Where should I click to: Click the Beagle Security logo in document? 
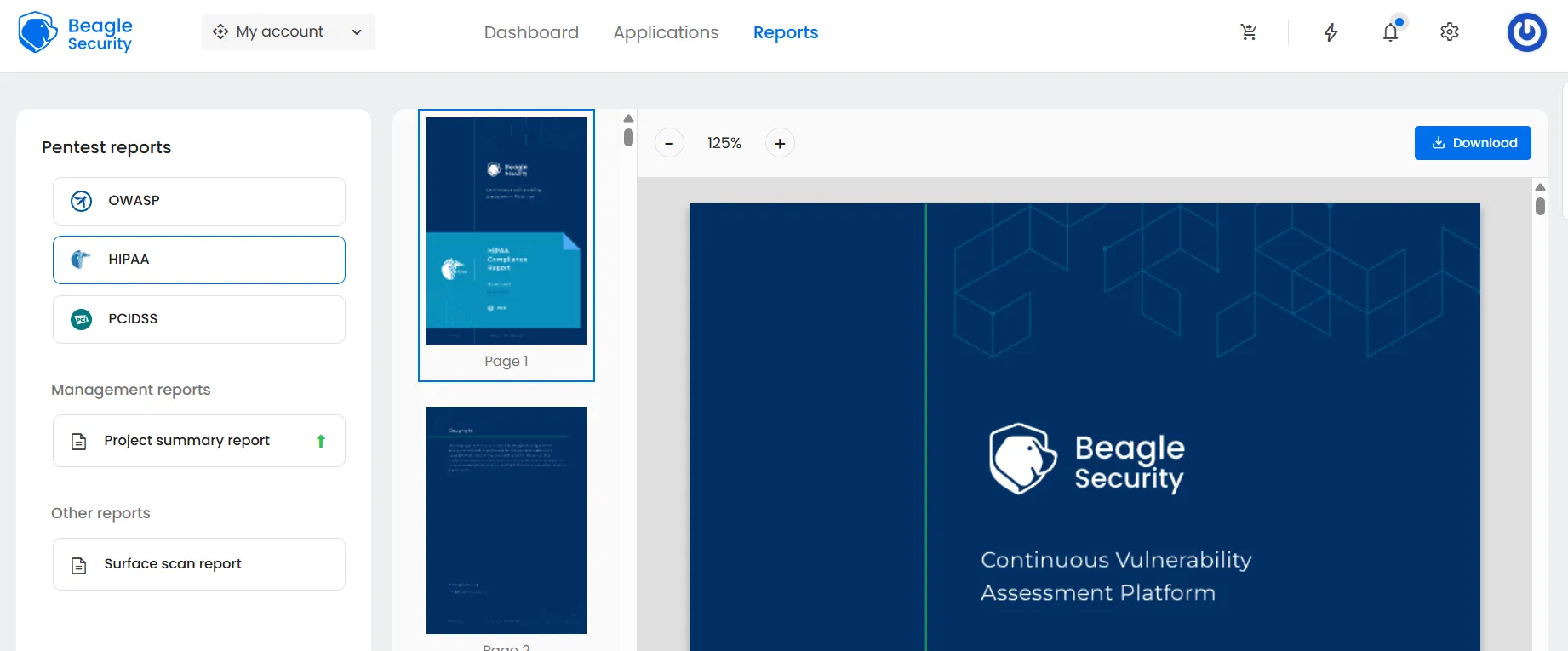point(1087,460)
